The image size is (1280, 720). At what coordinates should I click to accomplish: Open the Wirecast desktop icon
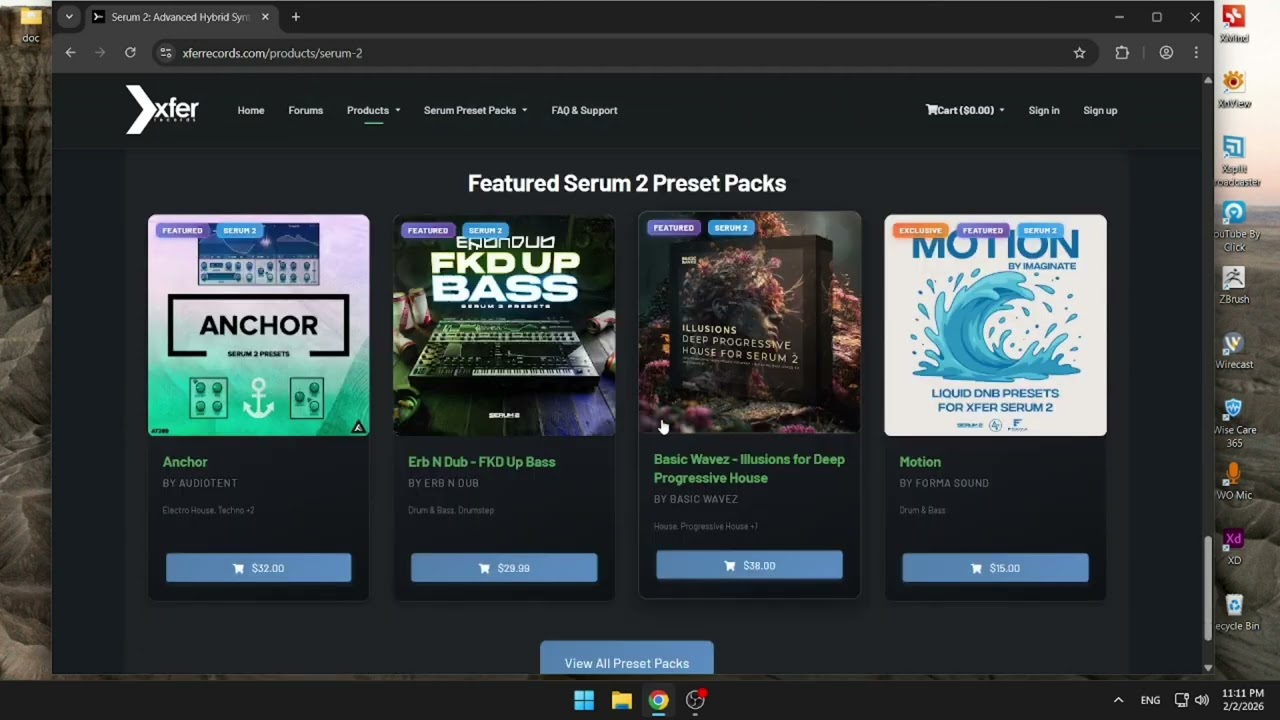(1234, 350)
